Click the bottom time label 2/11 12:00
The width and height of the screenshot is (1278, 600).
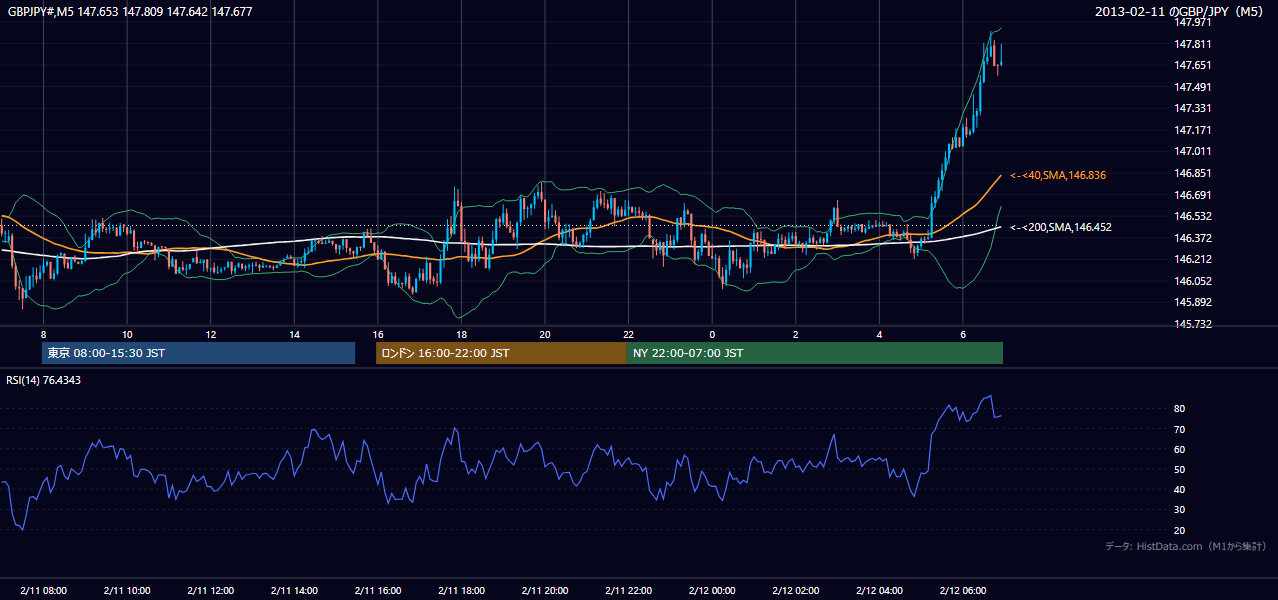(x=210, y=591)
